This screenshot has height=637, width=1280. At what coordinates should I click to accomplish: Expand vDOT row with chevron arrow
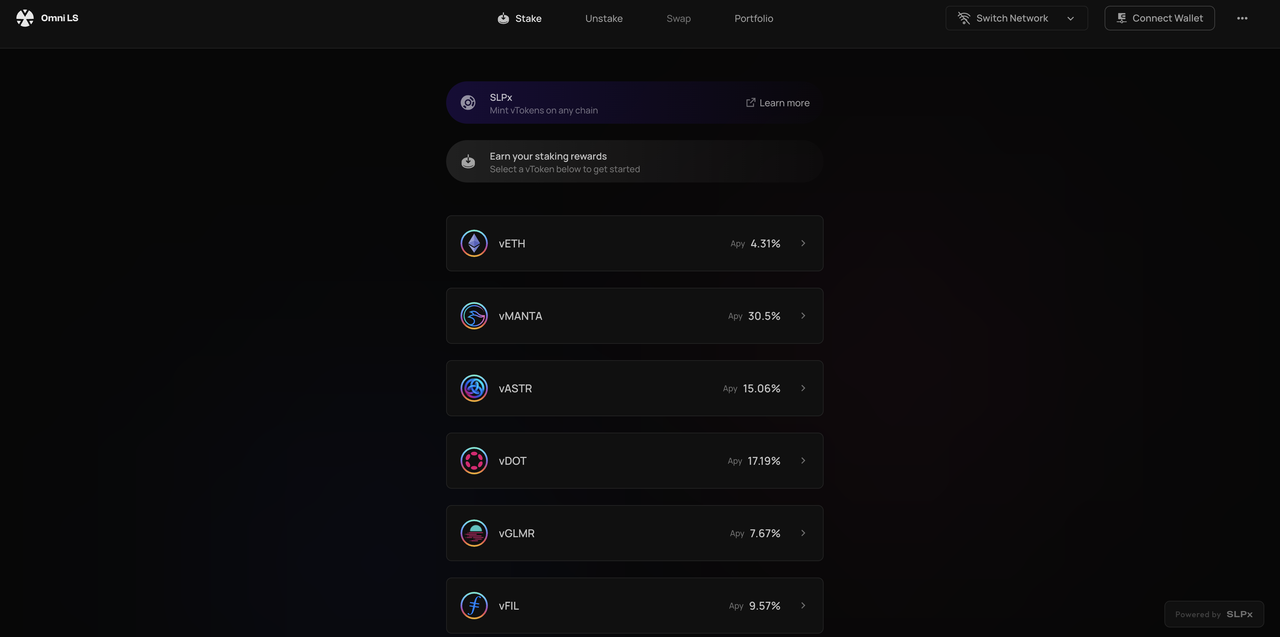click(x=803, y=461)
